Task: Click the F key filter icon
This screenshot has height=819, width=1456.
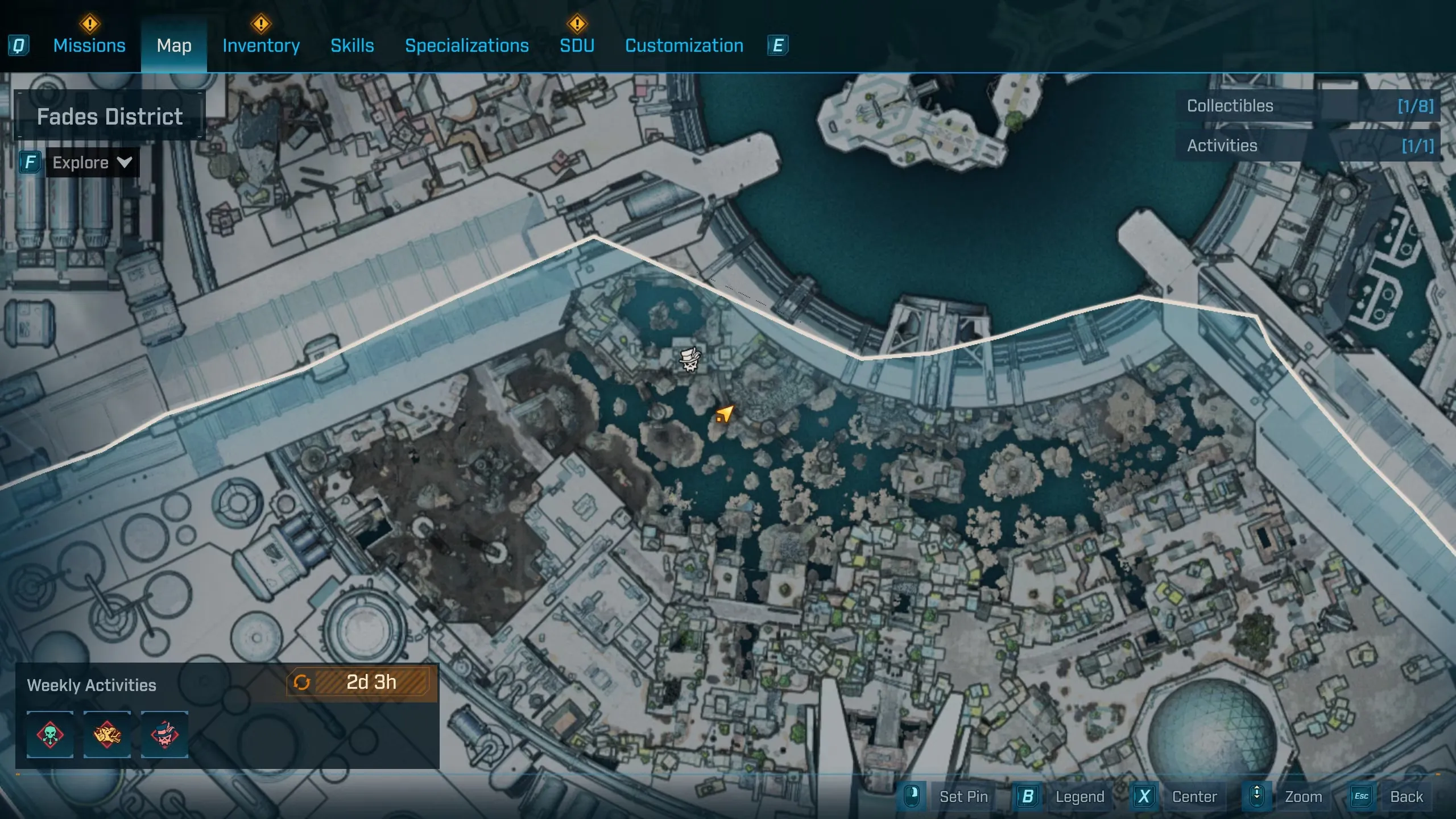Action: [x=30, y=163]
